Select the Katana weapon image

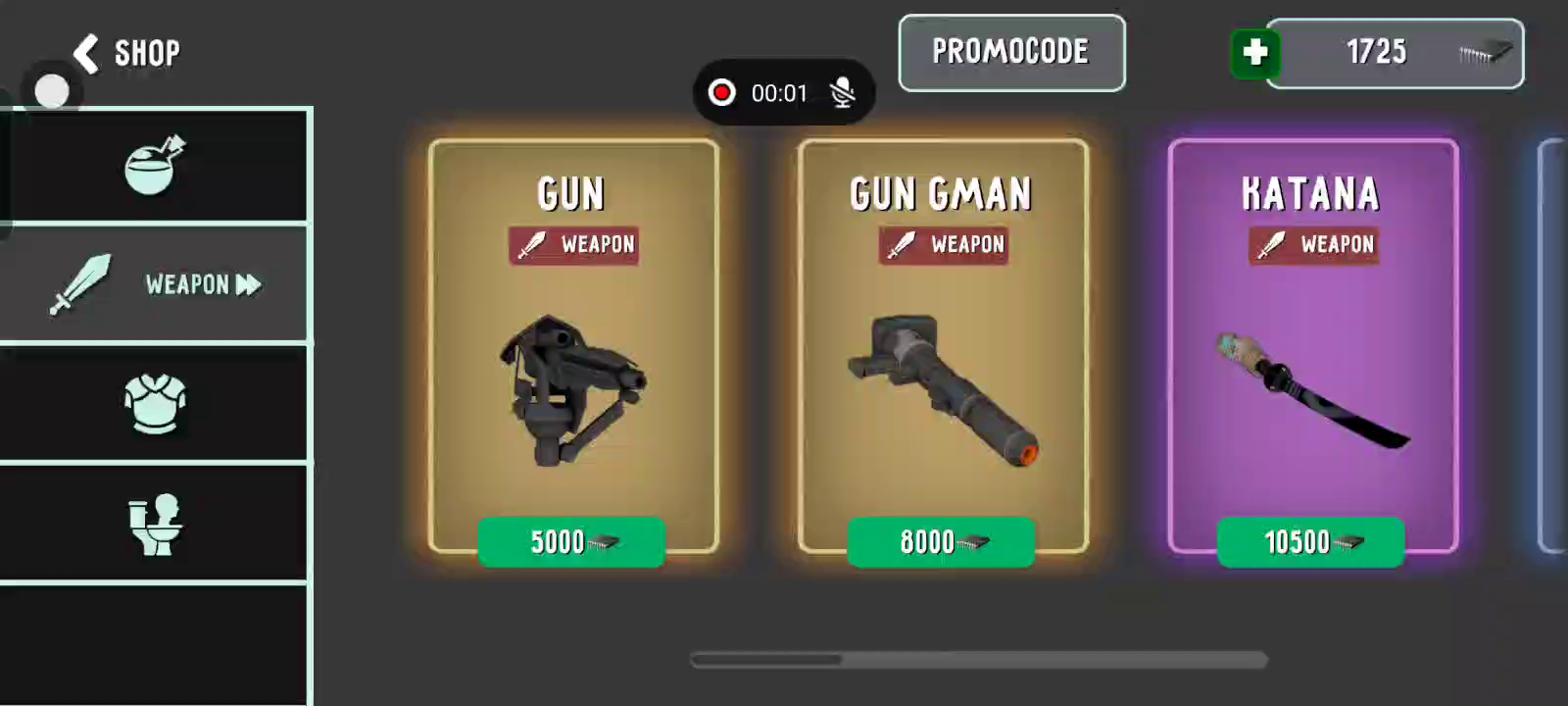tap(1311, 389)
